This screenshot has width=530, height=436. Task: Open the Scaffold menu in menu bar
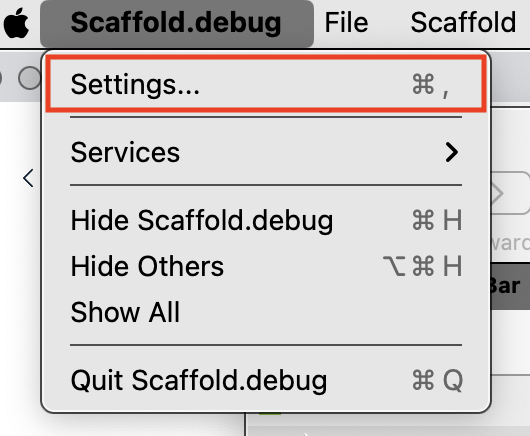pos(463,23)
